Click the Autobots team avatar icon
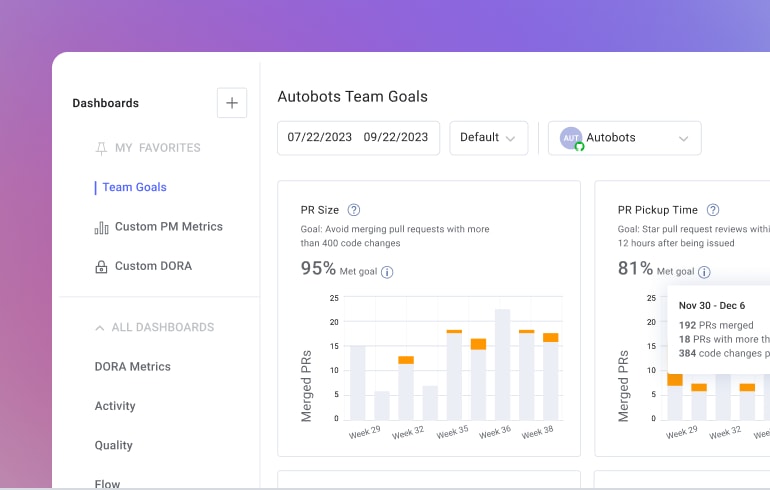 point(572,138)
